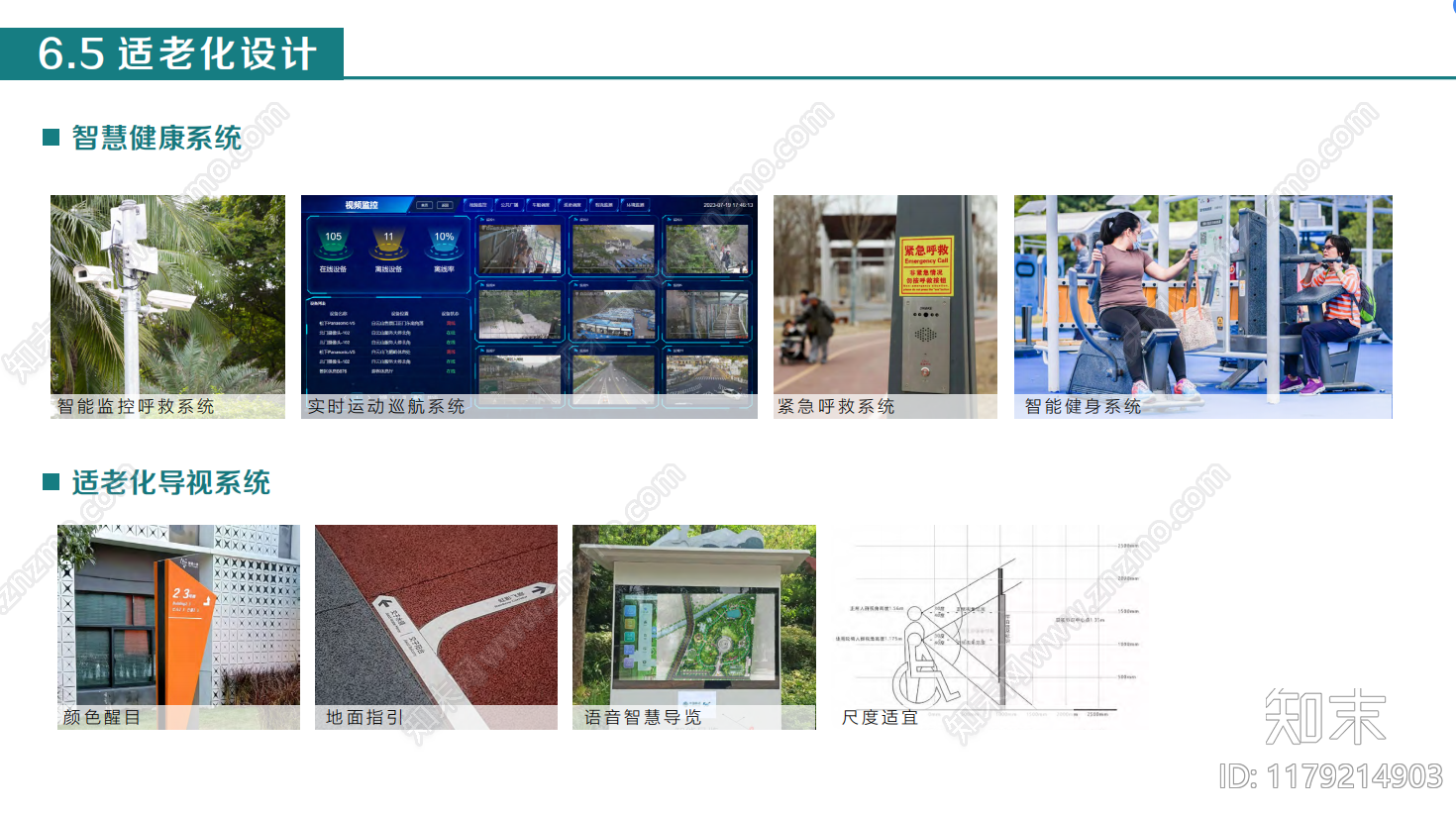Screen dimensions: 1456x815
Task: Select the '智慧健康系统' section heading
Action: pyautogui.click(x=156, y=138)
